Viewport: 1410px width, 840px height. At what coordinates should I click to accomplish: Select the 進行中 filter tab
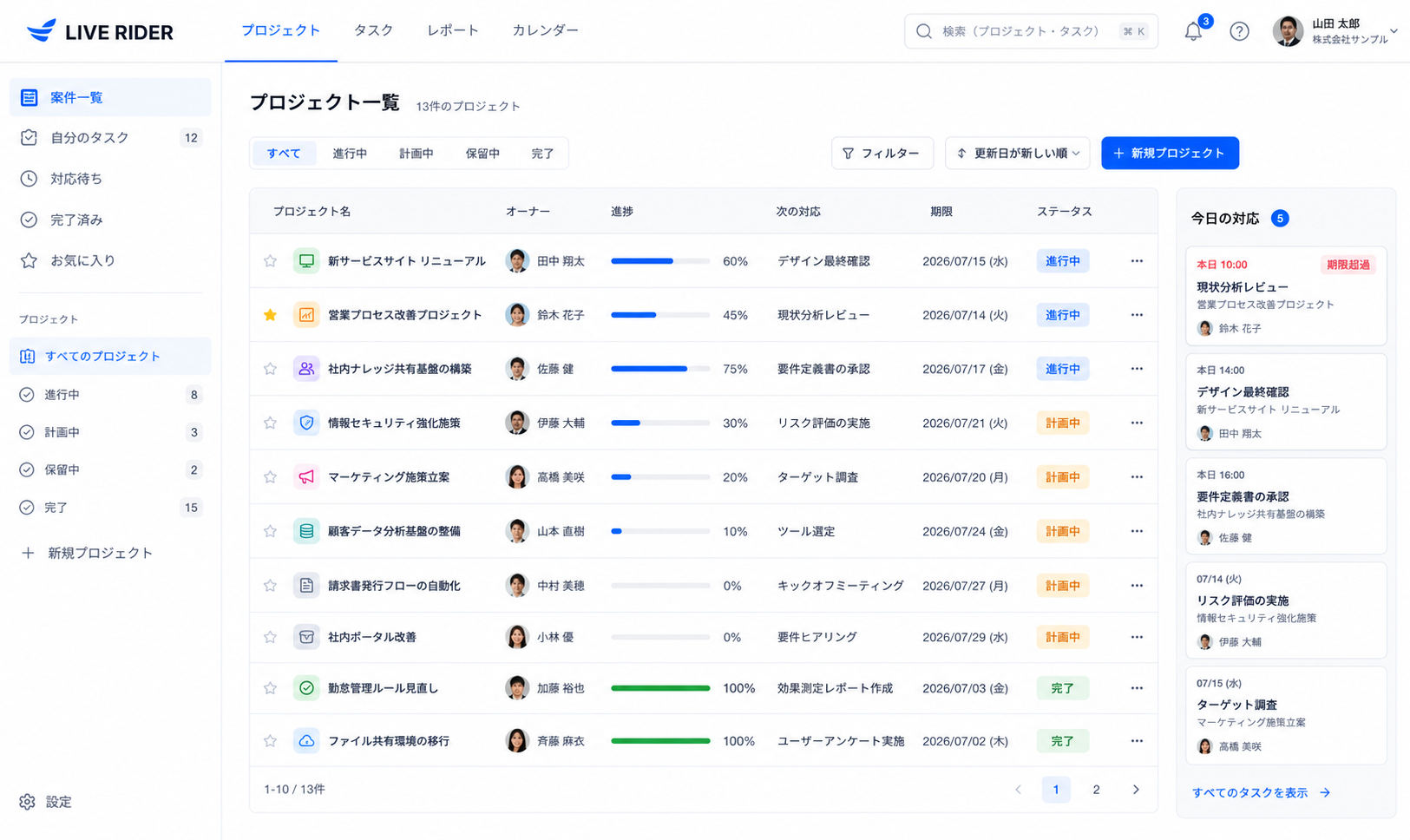(350, 154)
